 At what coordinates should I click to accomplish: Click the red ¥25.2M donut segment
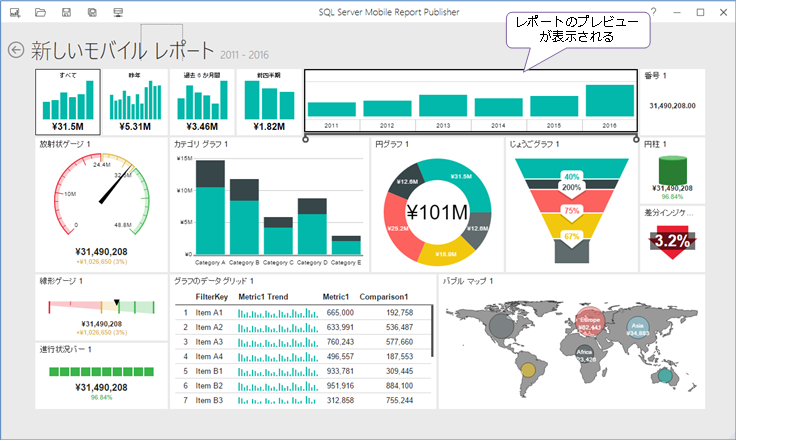pyautogui.click(x=397, y=227)
